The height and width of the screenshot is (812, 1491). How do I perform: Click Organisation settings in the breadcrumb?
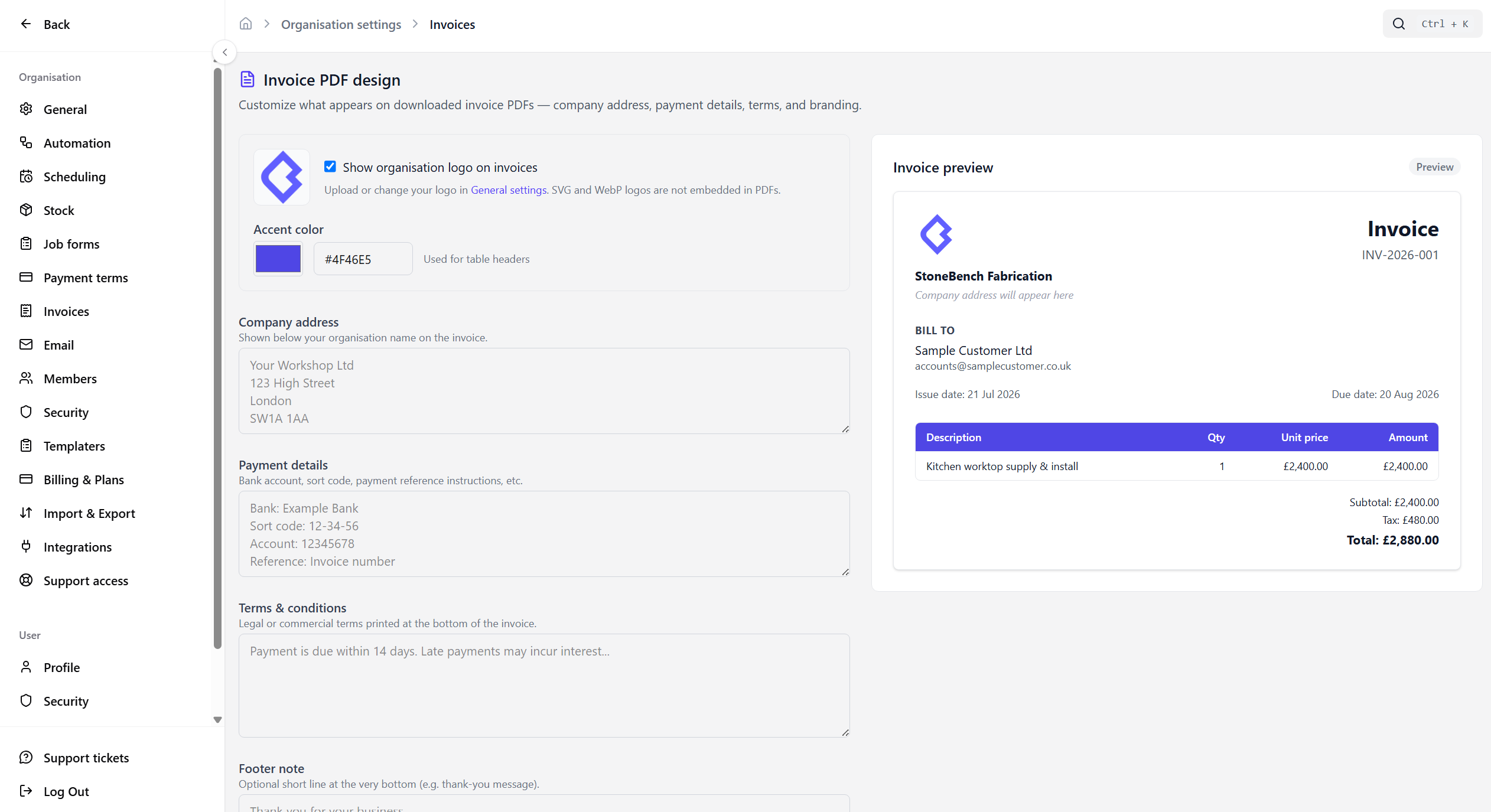click(x=341, y=24)
